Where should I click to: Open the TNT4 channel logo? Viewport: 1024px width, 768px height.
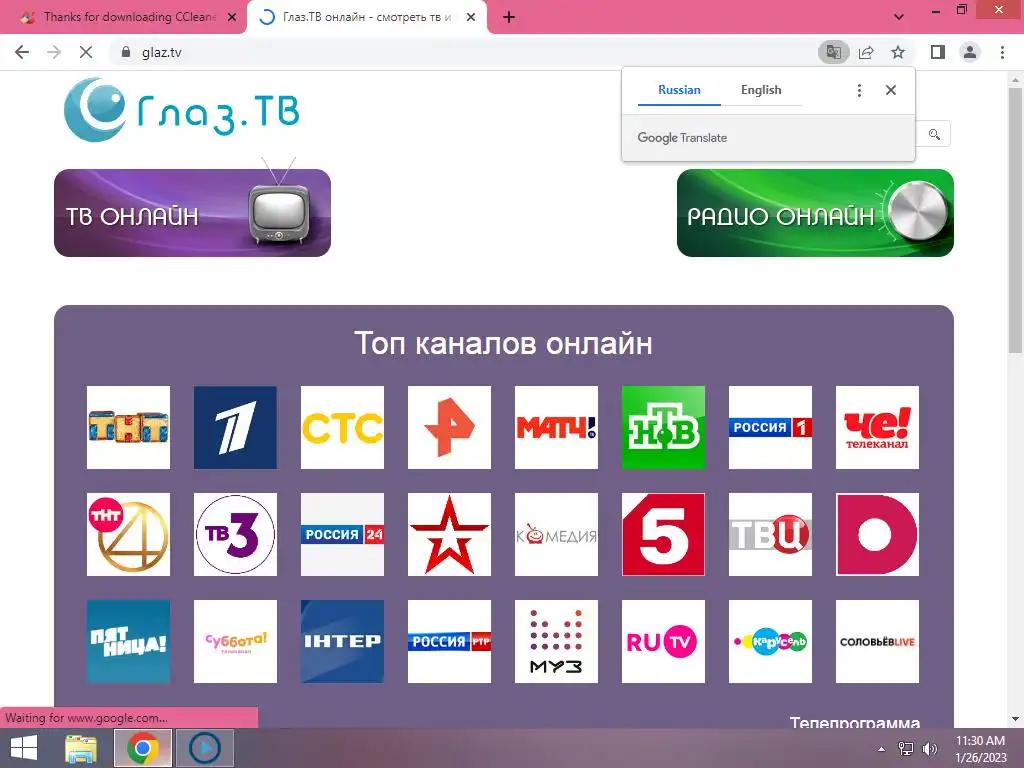pos(128,534)
